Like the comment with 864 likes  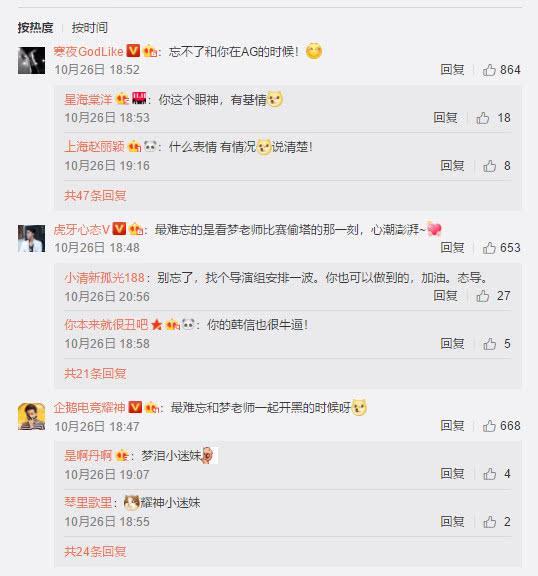[x=489, y=70]
